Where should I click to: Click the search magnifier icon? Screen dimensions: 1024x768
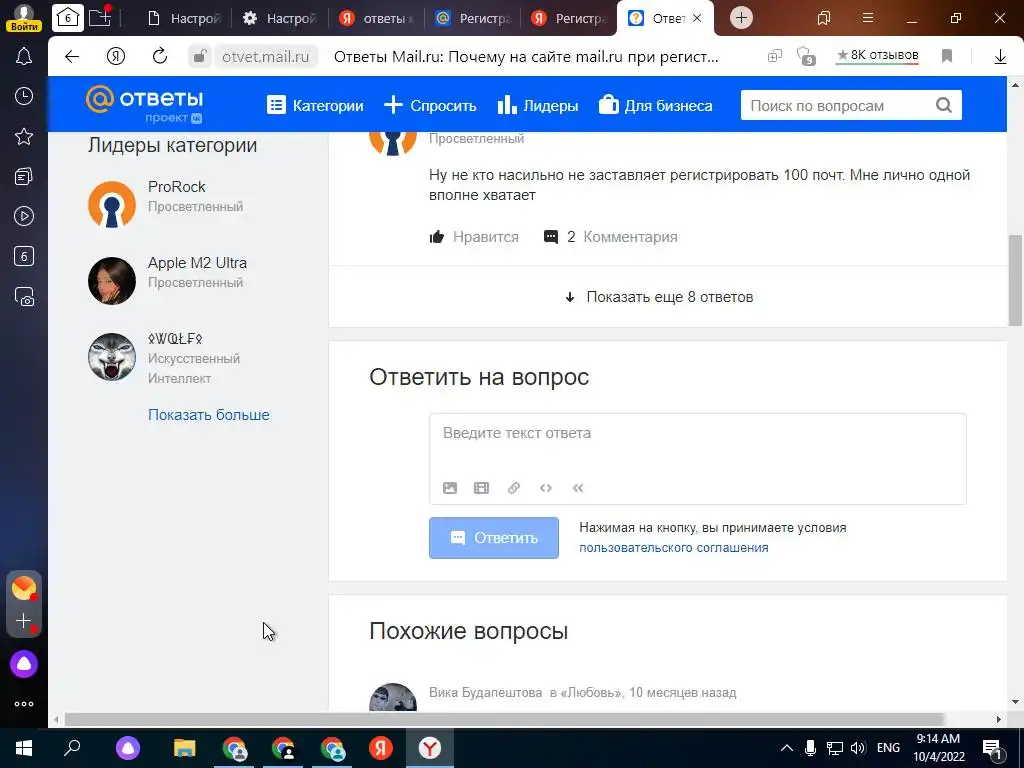point(944,105)
